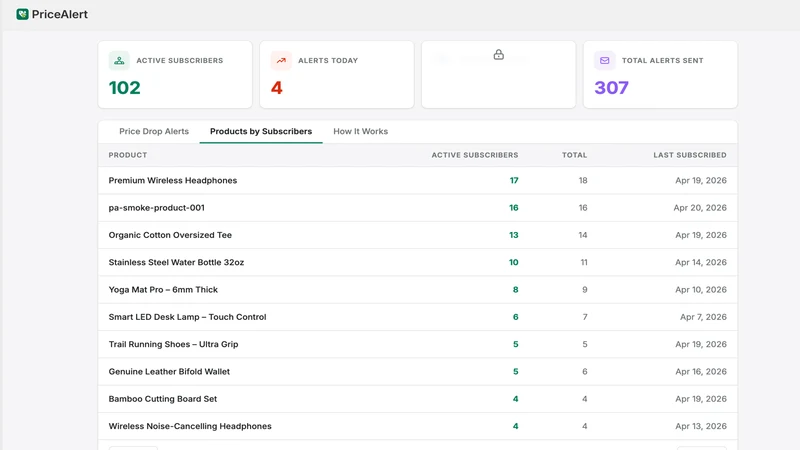The width and height of the screenshot is (800, 450).
Task: Select Smart LED Desk Lamp – Touch Control
Action: tap(187, 317)
